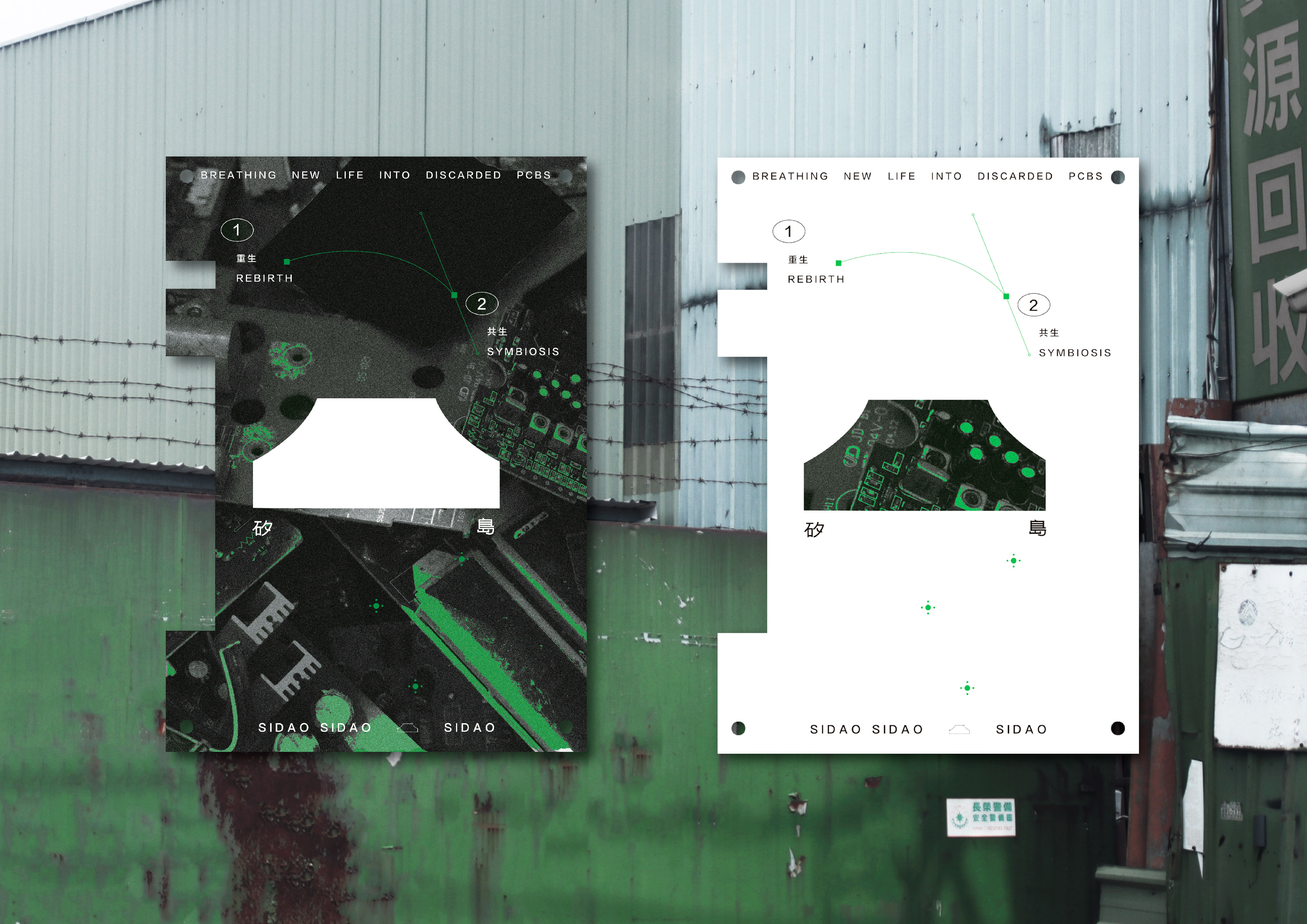Click the 共生 characters on the white poster
The image size is (1307, 924).
tap(1048, 332)
